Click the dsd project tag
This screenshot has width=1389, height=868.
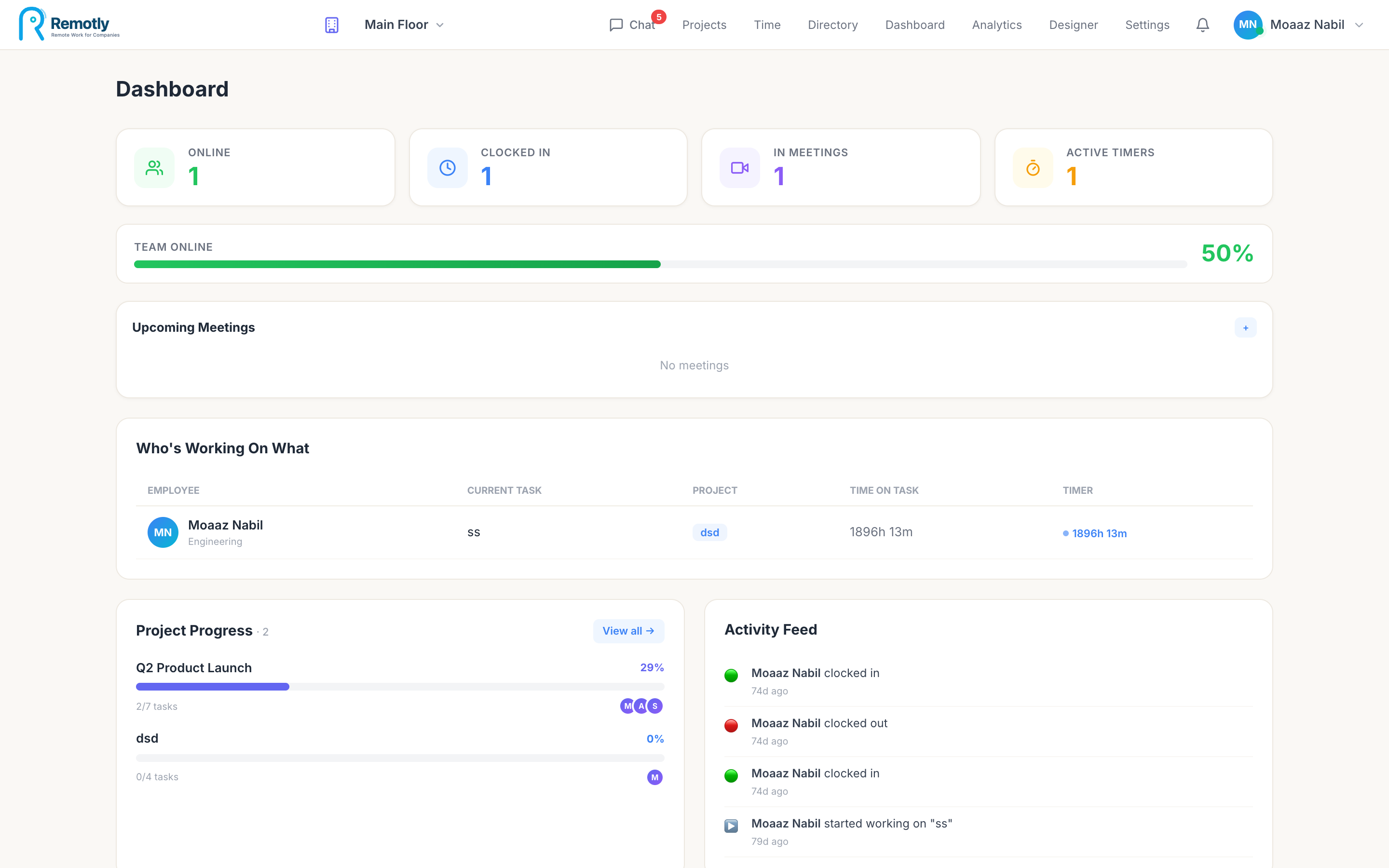tap(709, 532)
